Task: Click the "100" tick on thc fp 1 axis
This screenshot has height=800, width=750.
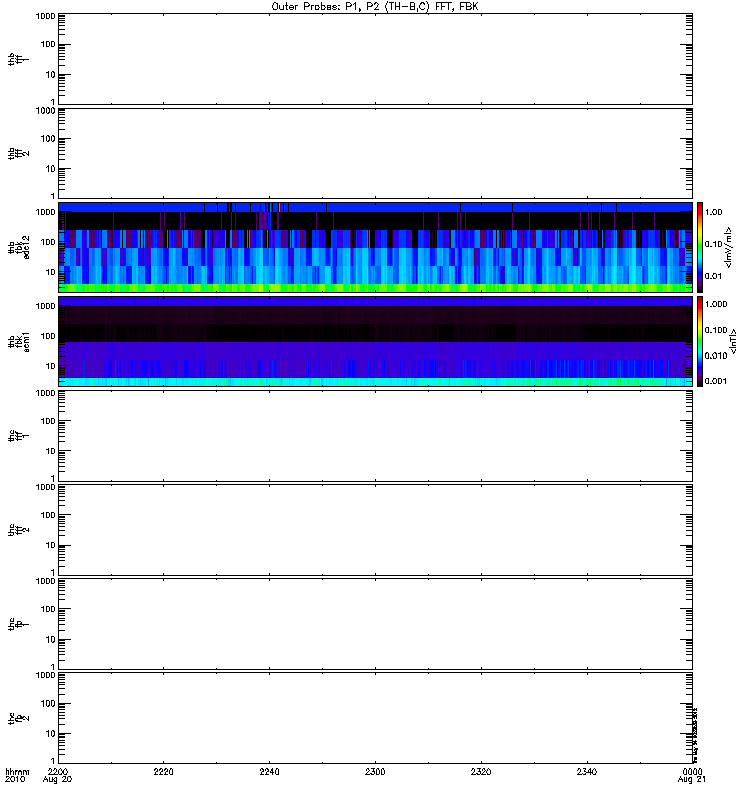Action: 48,609
